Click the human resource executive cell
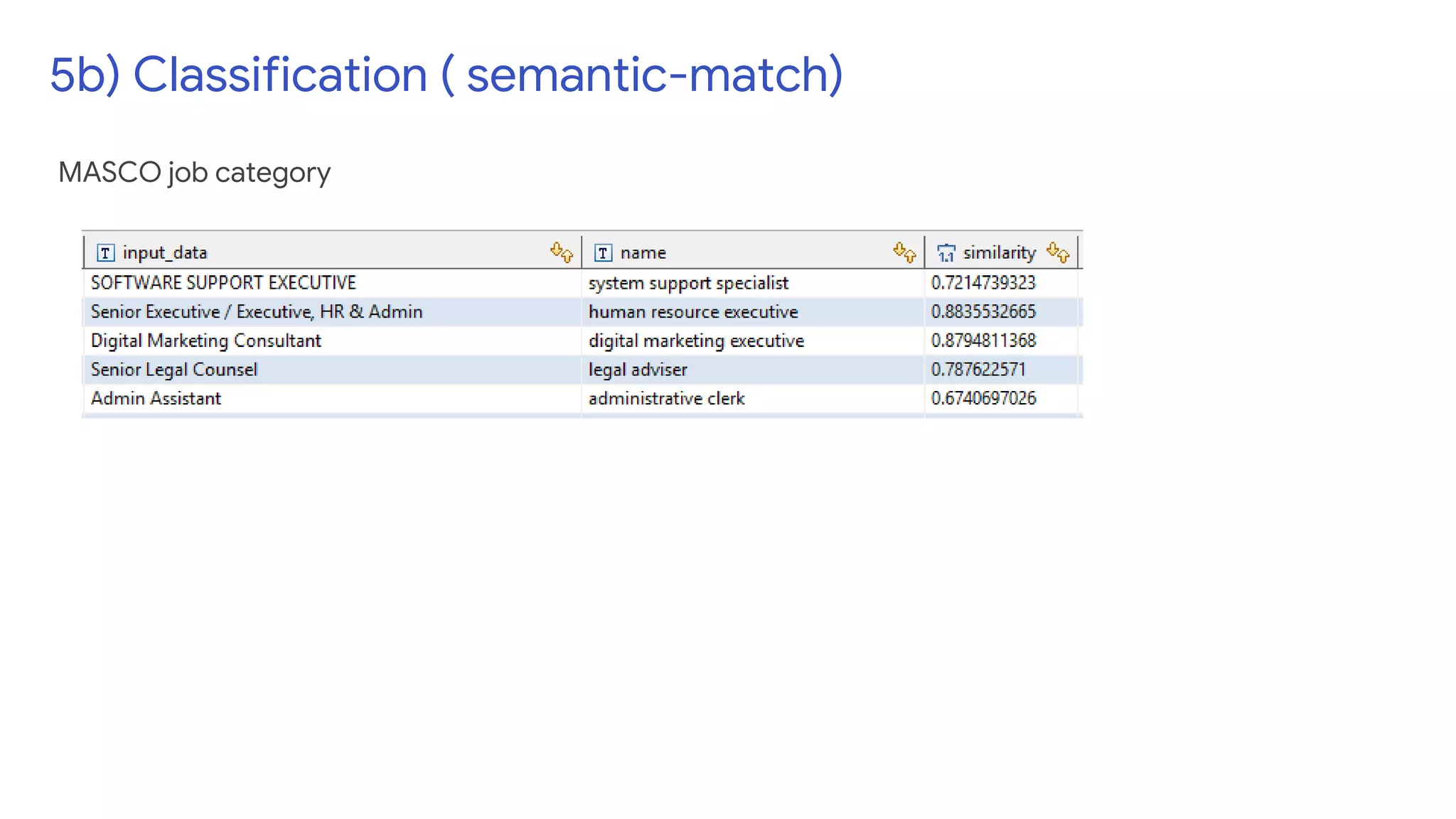The height and width of the screenshot is (819, 1456). 753,312
